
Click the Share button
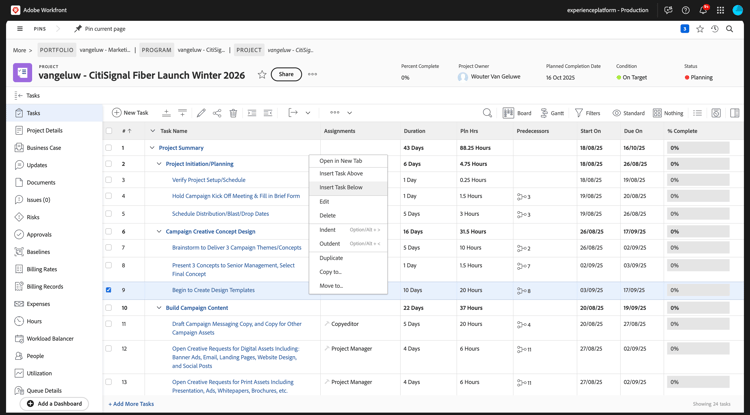(286, 74)
